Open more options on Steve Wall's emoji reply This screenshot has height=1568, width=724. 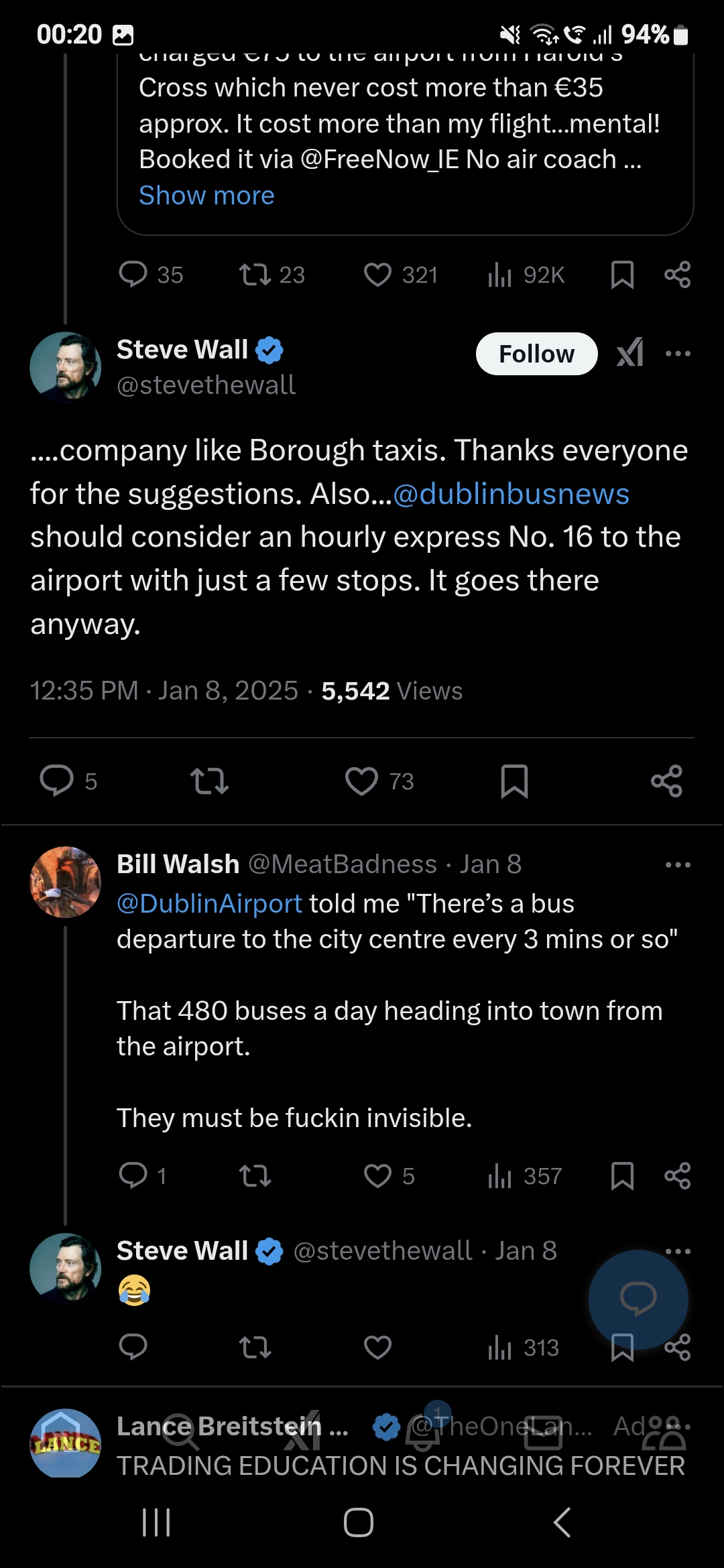678,1251
